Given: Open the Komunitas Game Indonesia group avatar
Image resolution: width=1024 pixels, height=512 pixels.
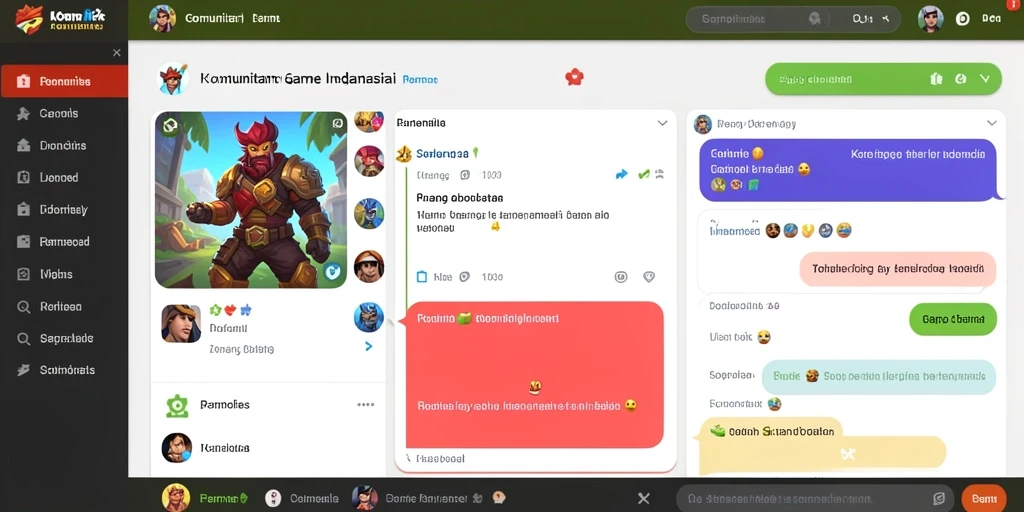Looking at the screenshot, I should pos(173,79).
